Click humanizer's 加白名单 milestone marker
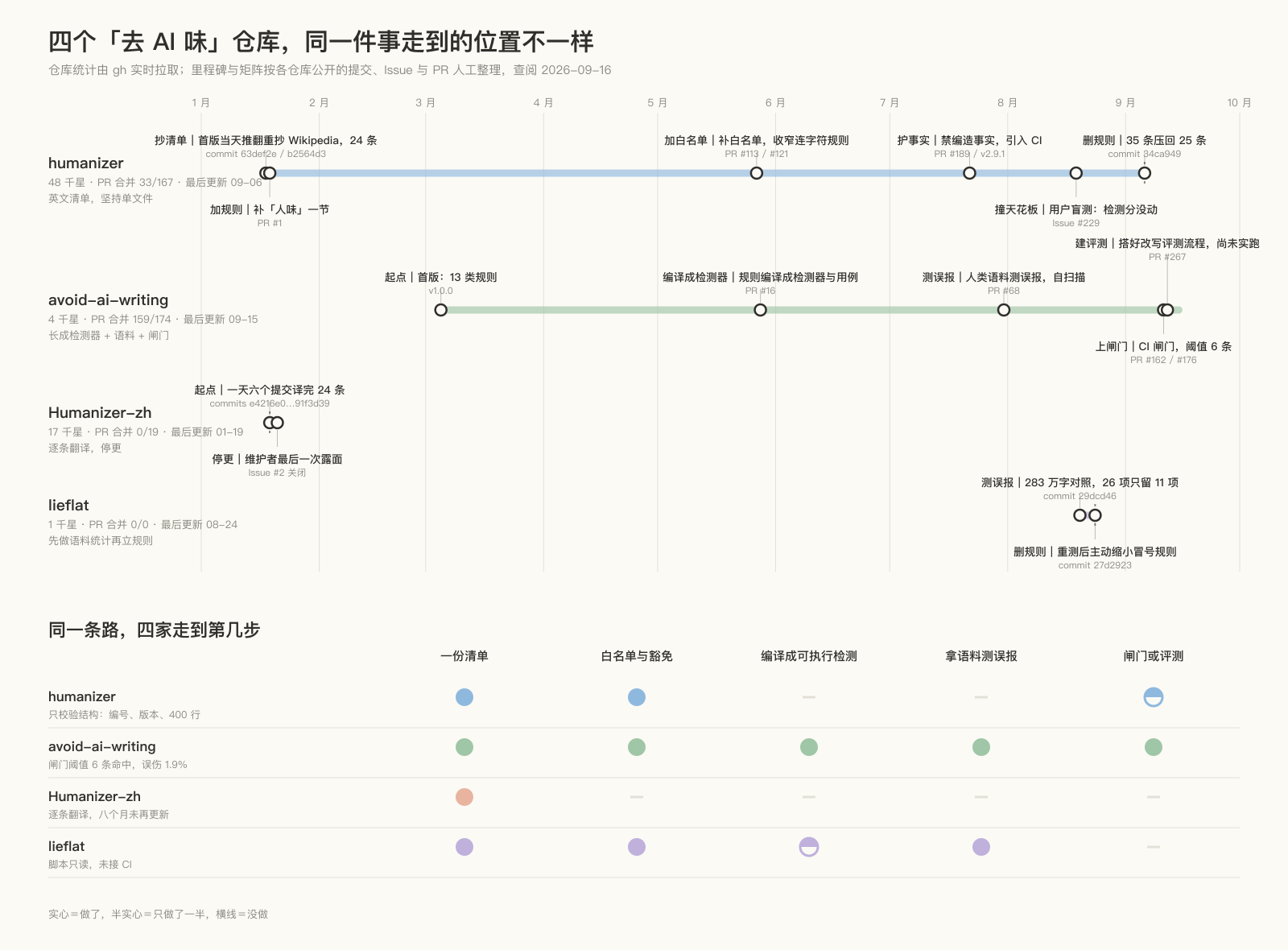The image size is (1288, 950). 757,173
